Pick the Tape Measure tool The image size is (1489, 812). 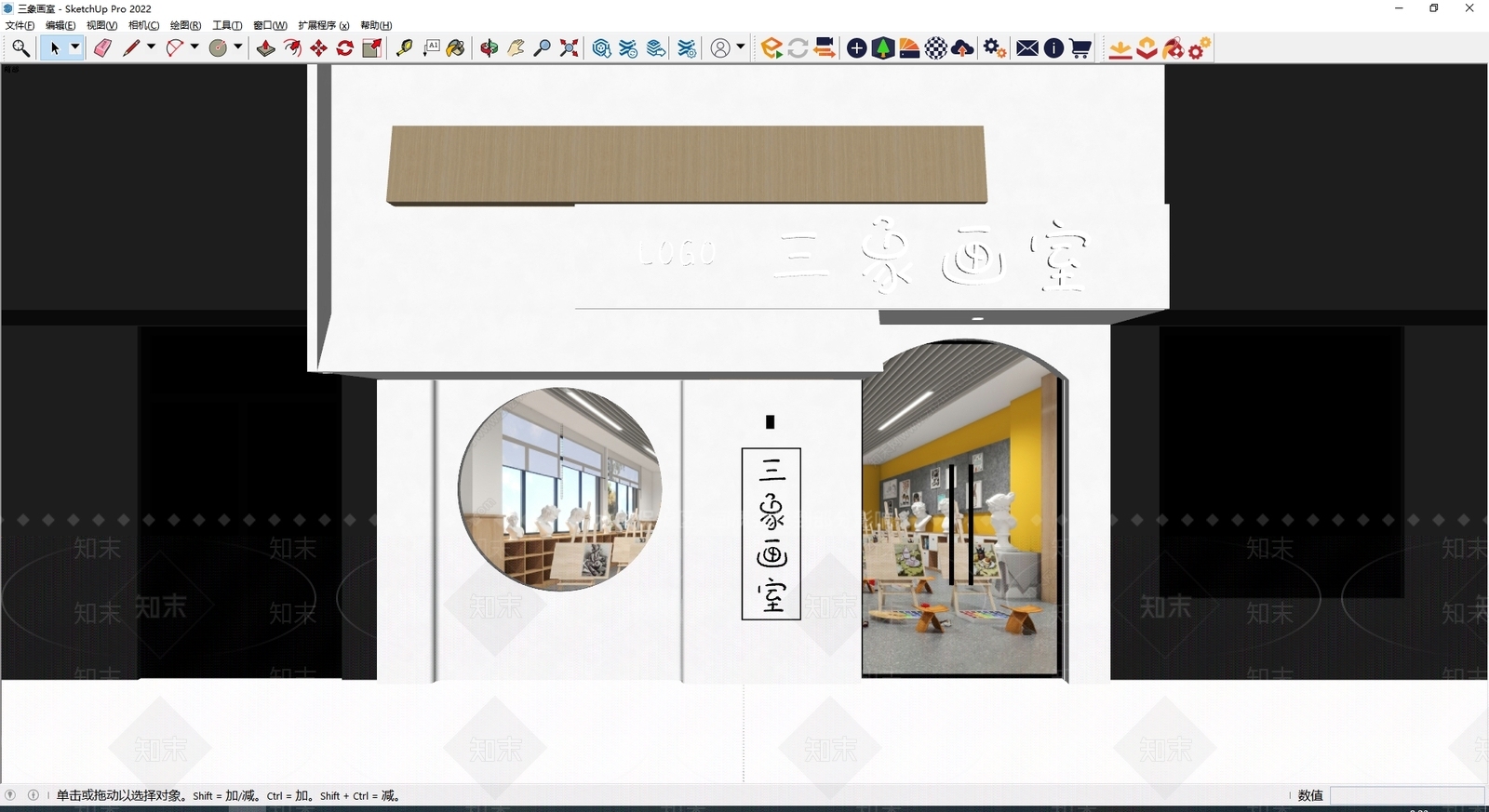[x=404, y=48]
